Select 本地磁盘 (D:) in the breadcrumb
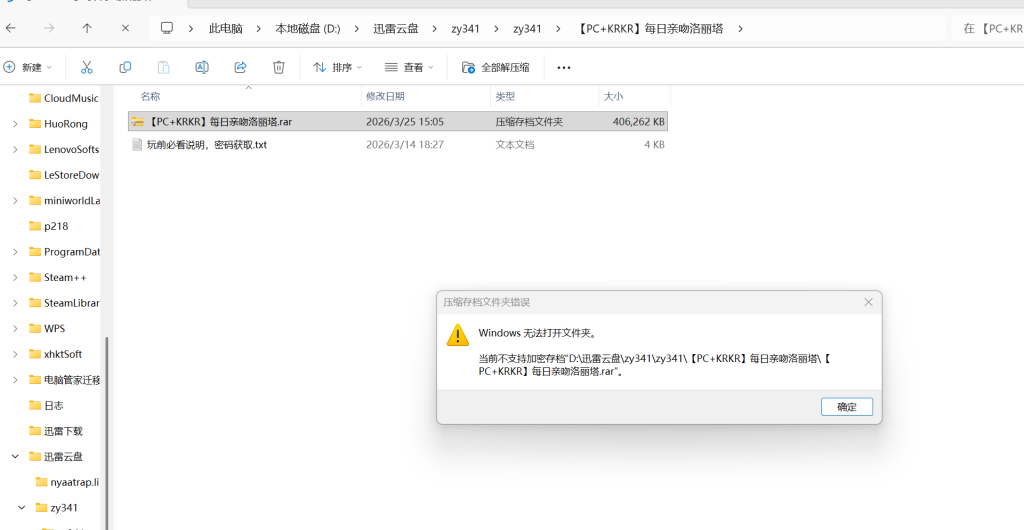1024x530 pixels. [x=308, y=29]
